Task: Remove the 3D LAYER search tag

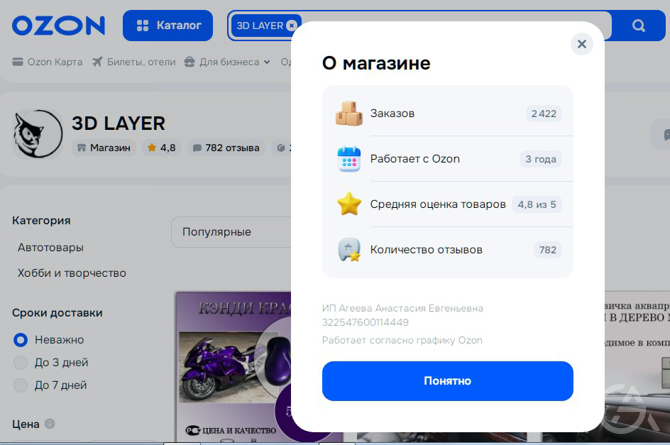Action: pyautogui.click(x=291, y=26)
